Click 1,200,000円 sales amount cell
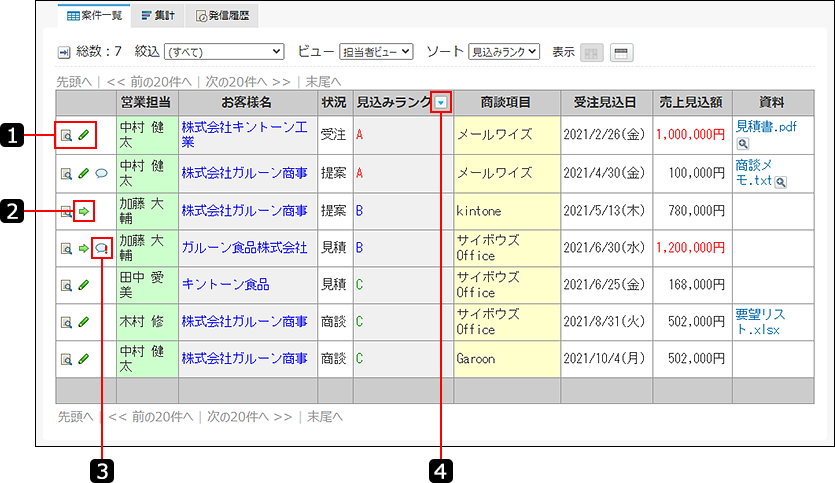The image size is (835, 483). [x=692, y=248]
